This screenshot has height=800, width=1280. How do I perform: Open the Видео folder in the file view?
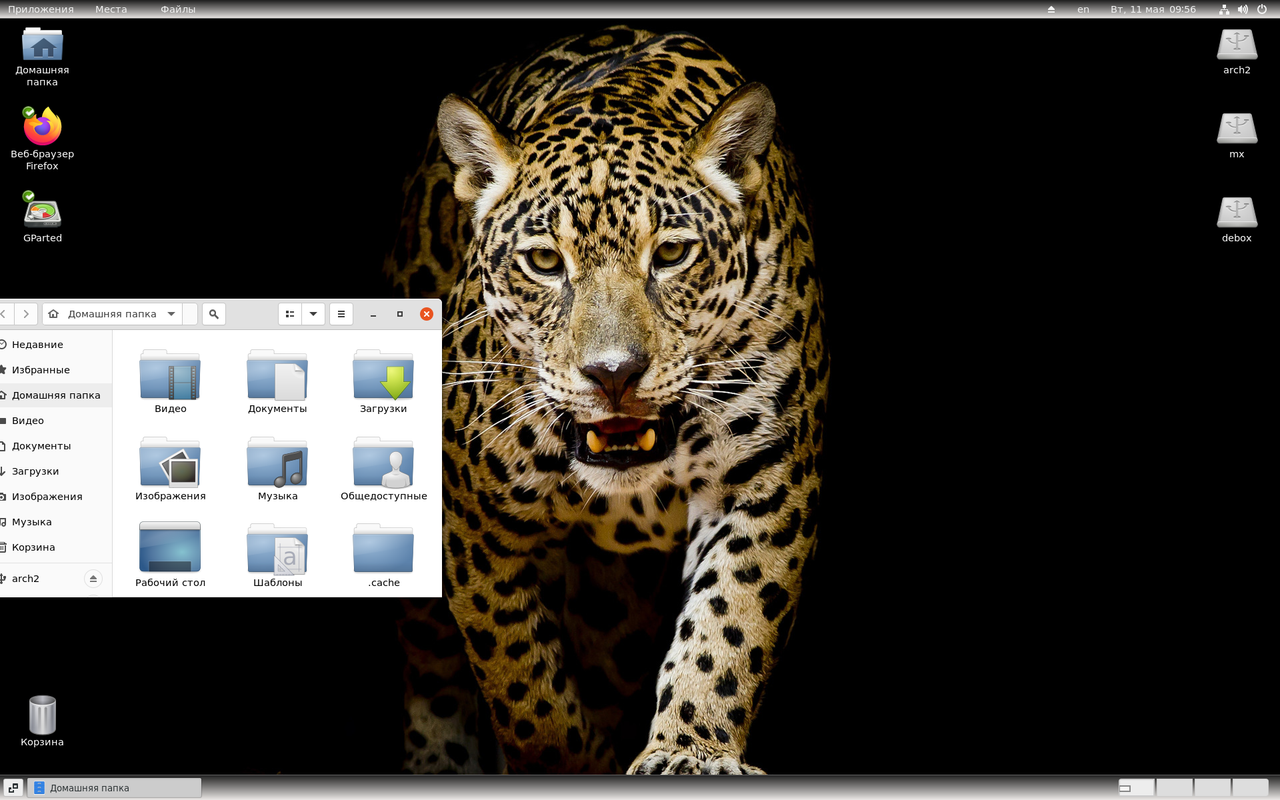pyautogui.click(x=170, y=381)
